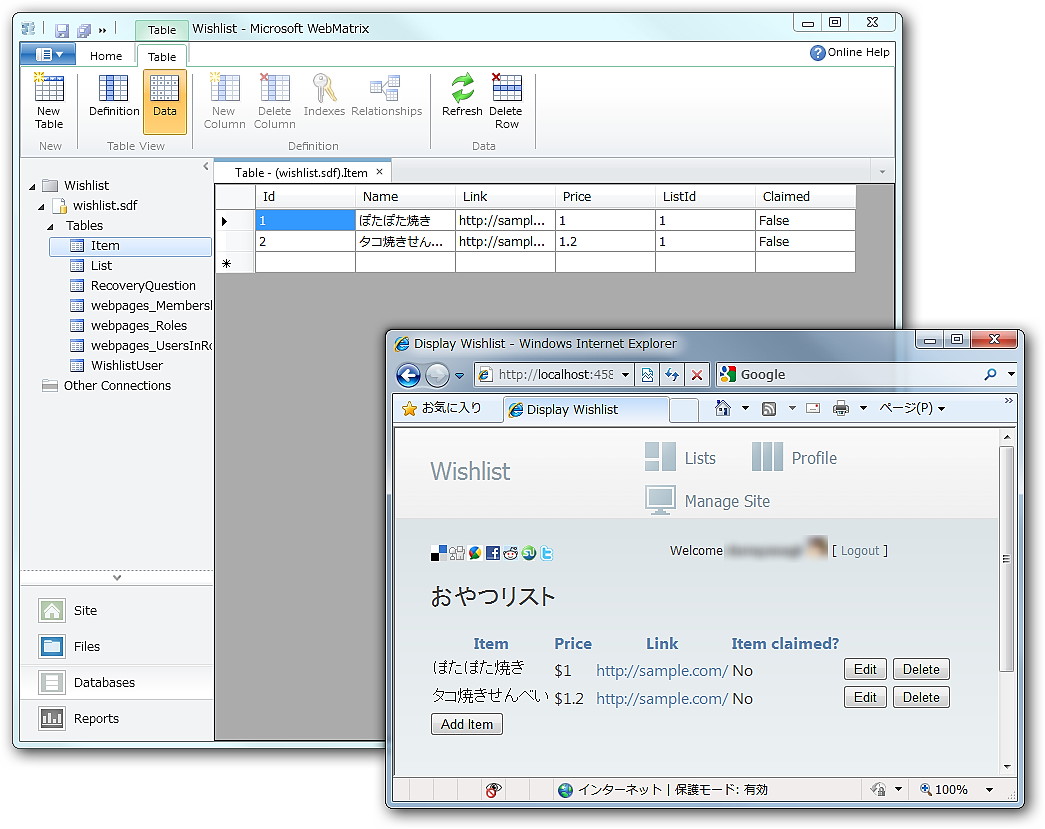The image size is (1045, 829).
Task: Click the IE RSS feeds icon
Action: tap(768, 409)
